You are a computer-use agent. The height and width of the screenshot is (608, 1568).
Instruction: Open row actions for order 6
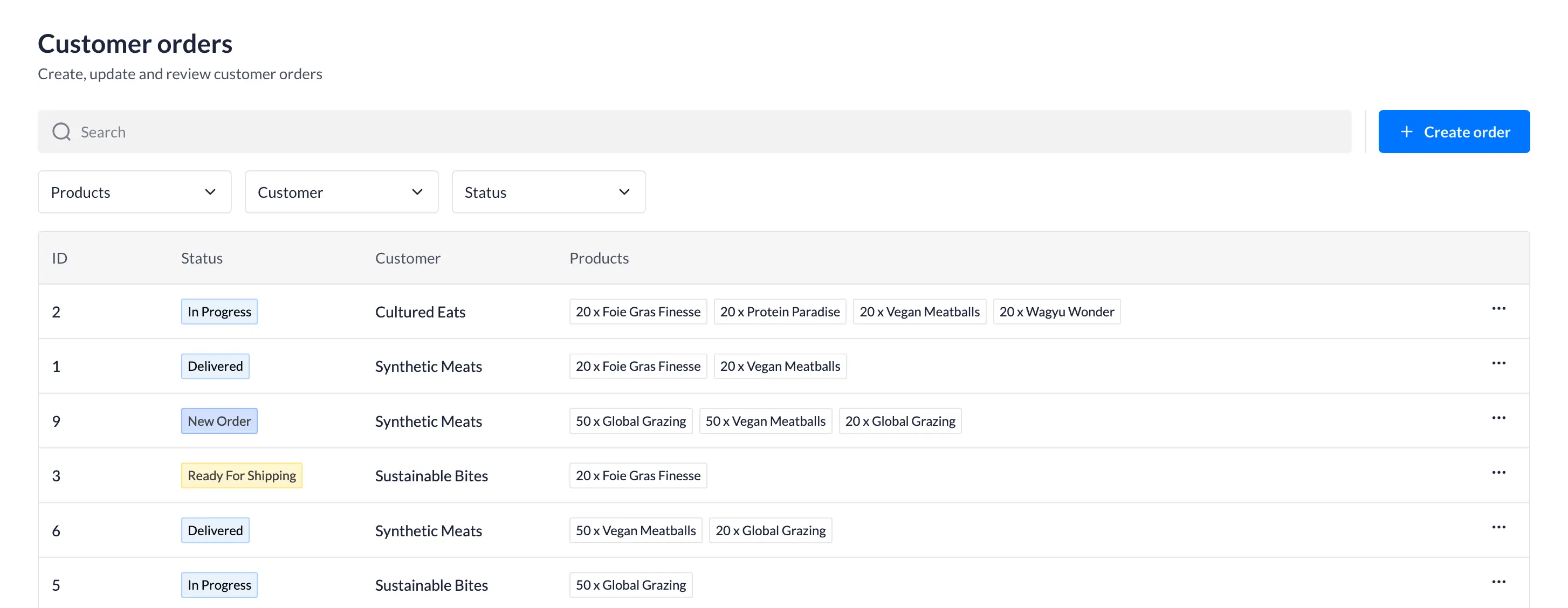[x=1498, y=528]
